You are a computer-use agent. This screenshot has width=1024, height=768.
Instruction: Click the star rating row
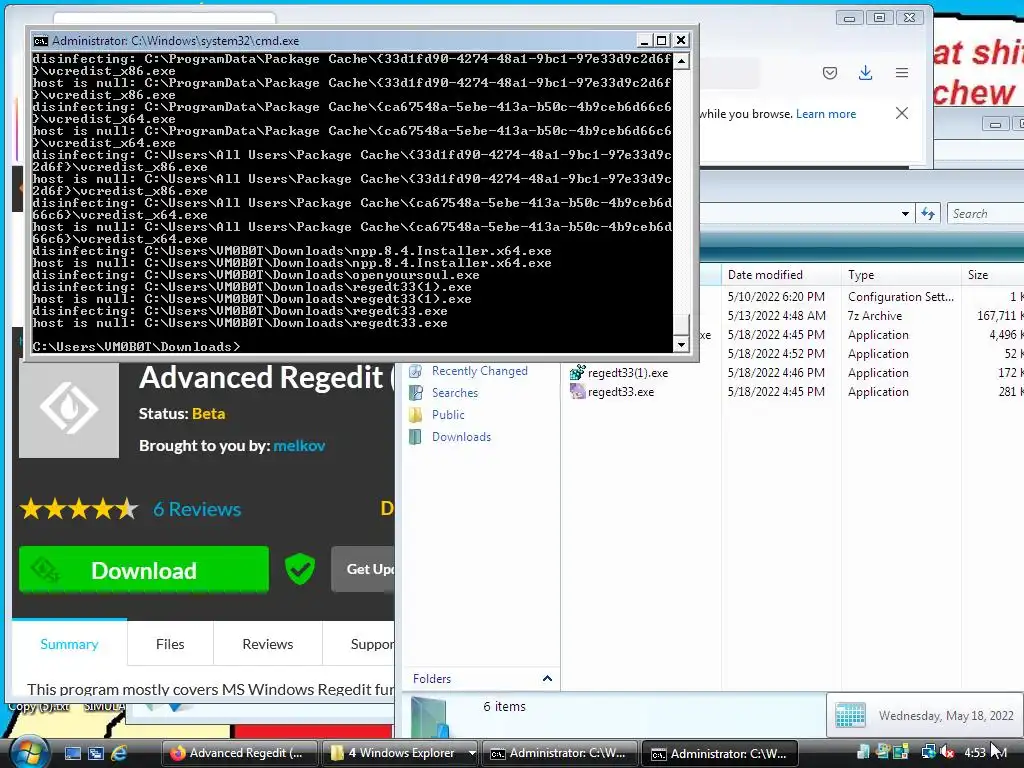pyautogui.click(x=79, y=509)
